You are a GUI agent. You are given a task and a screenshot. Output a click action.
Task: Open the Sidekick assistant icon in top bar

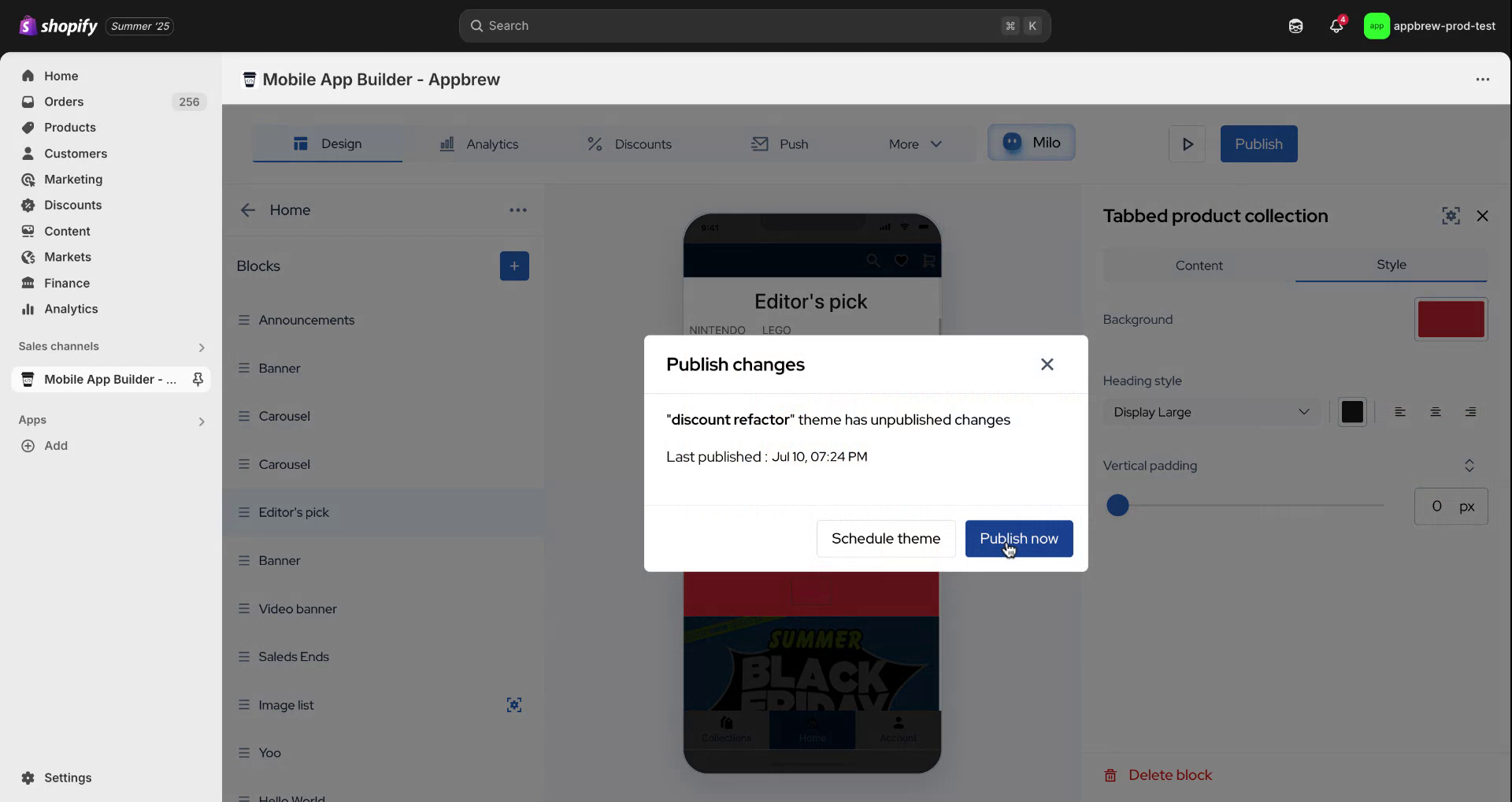tap(1295, 26)
